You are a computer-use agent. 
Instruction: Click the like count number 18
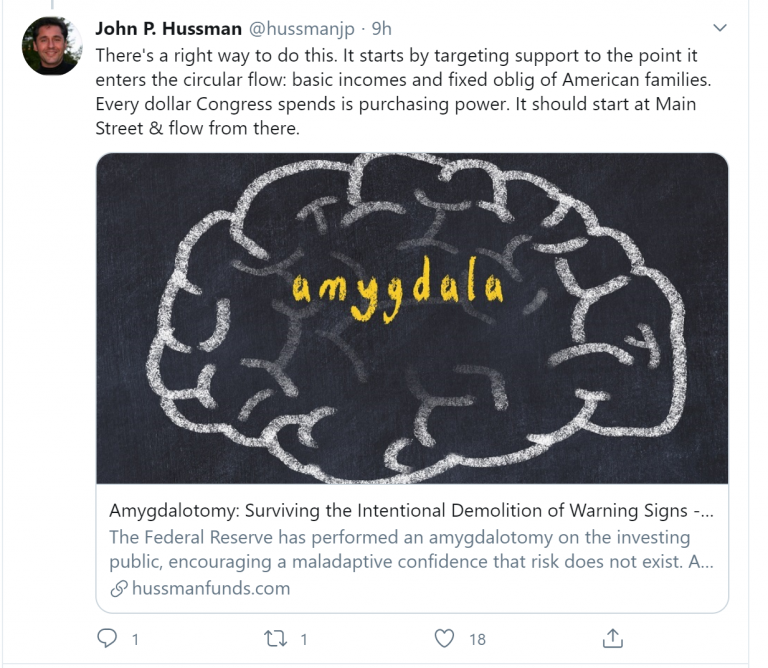[x=478, y=640]
